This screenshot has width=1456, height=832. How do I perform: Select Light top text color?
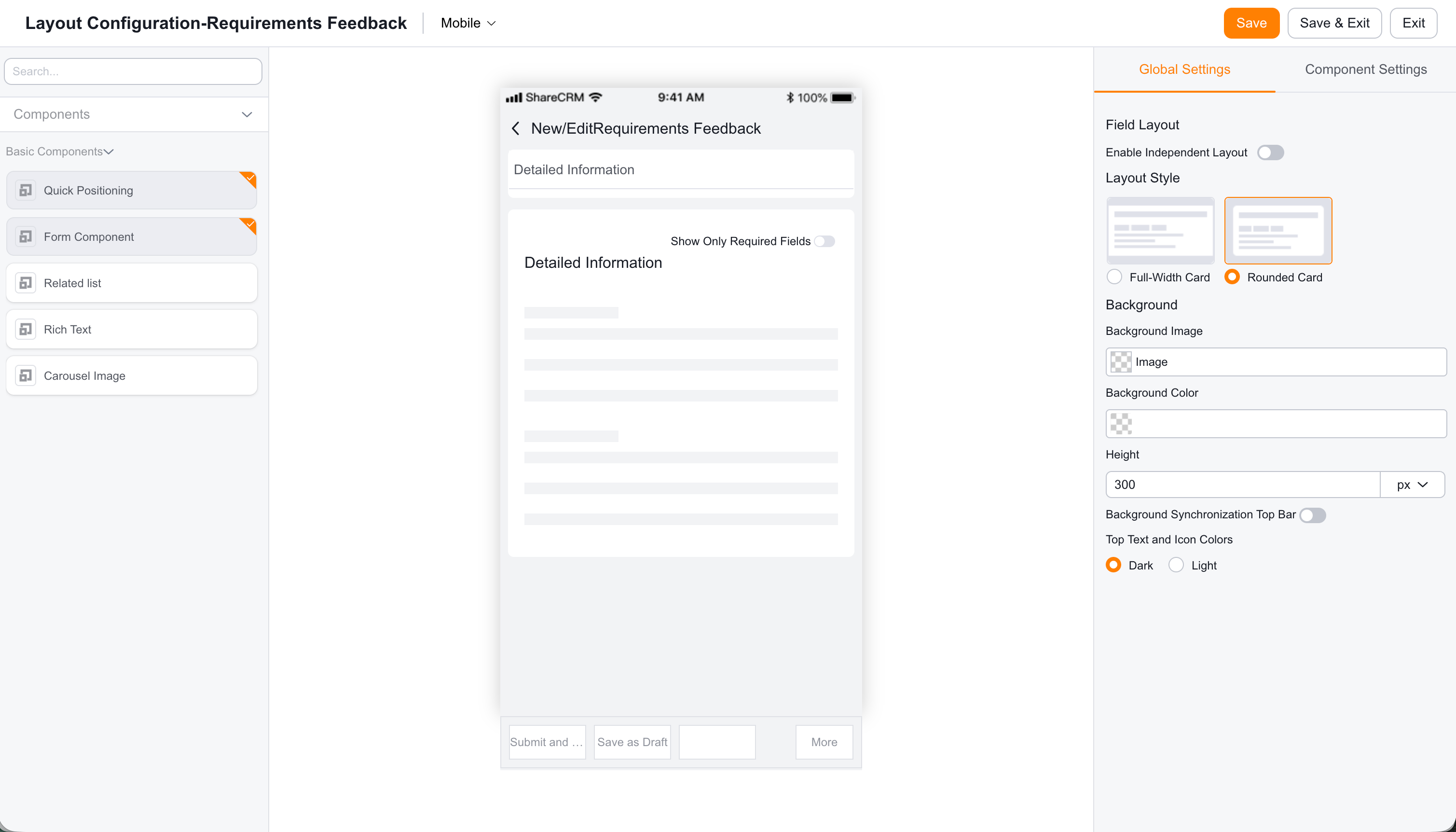pyautogui.click(x=1176, y=565)
